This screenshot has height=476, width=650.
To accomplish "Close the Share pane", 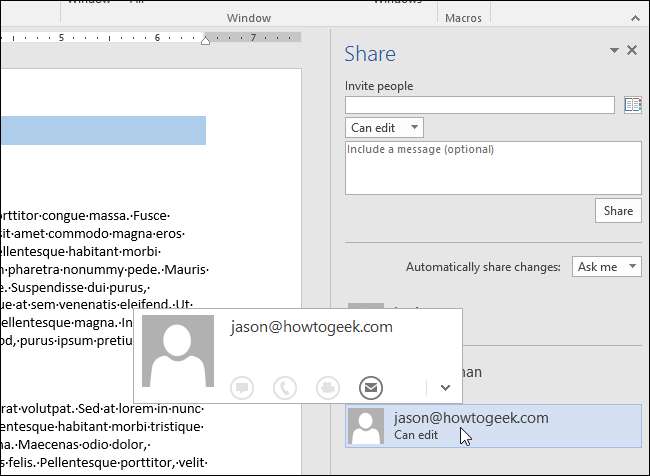I will 632,50.
